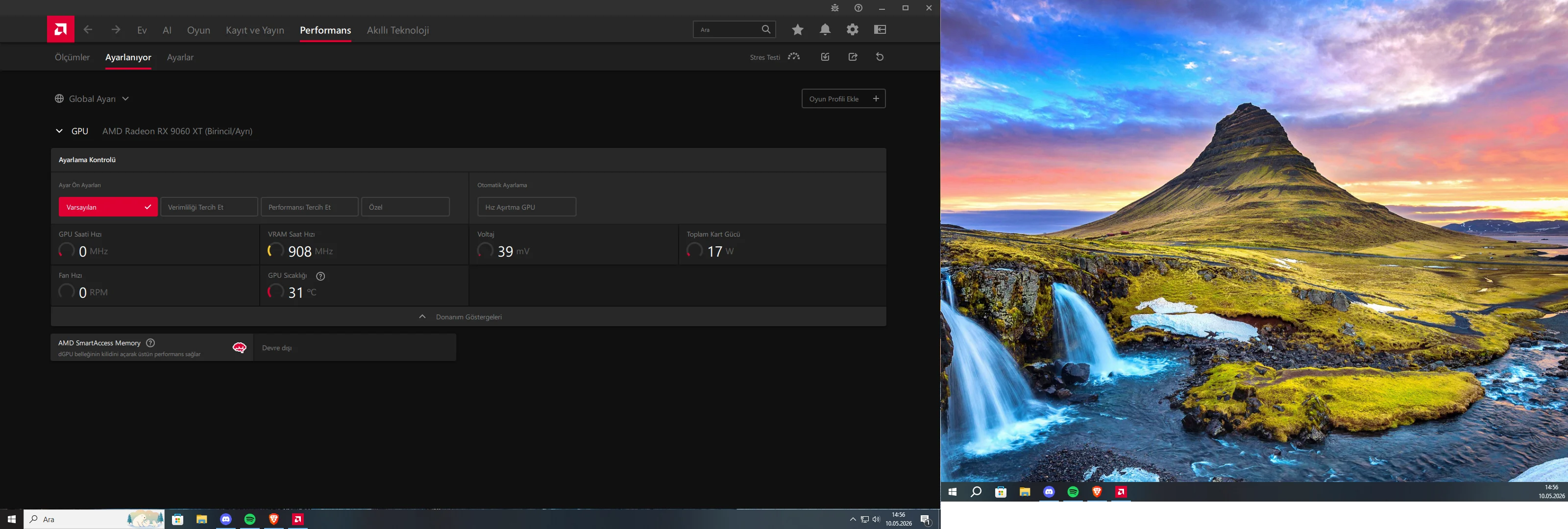This screenshot has width=1568, height=529.
Task: Select the Performansı Tercih Et preset
Action: coord(309,207)
